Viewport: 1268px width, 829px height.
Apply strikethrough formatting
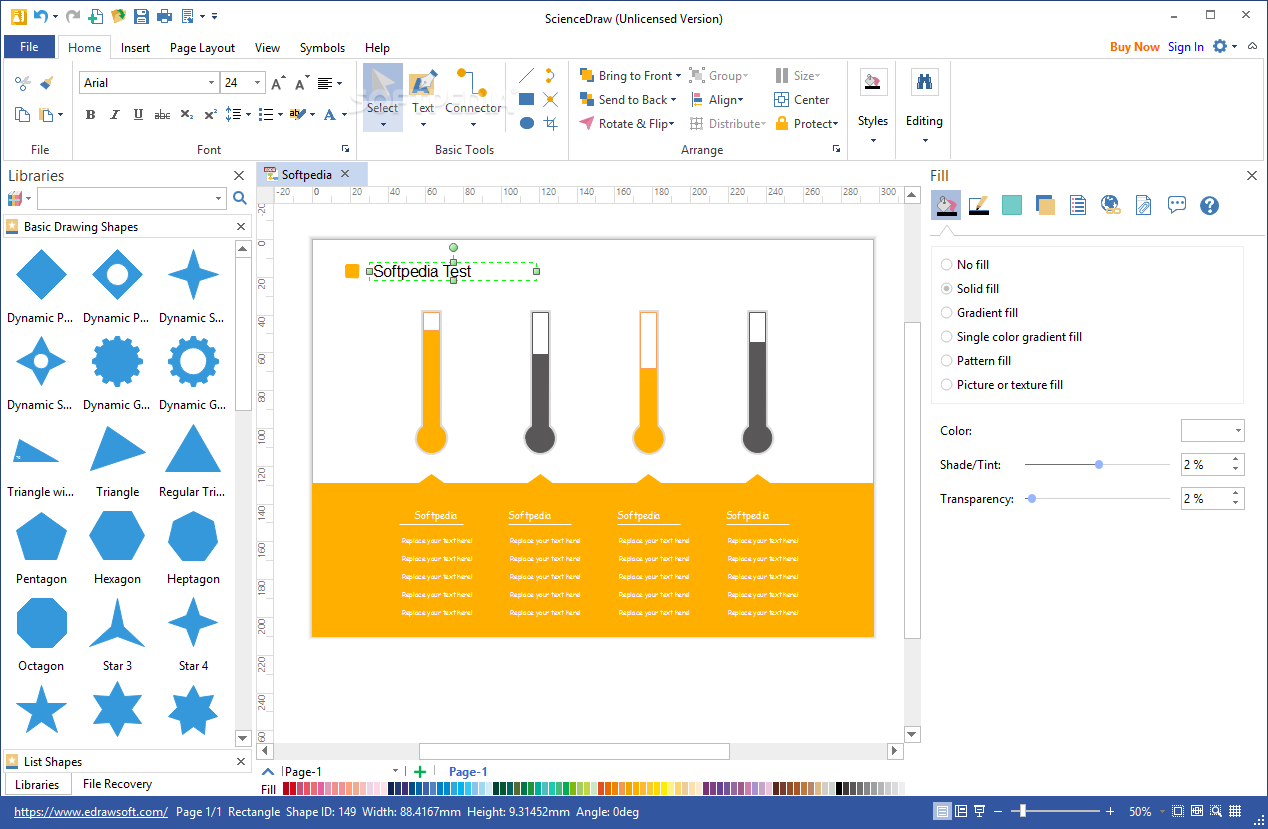point(162,115)
